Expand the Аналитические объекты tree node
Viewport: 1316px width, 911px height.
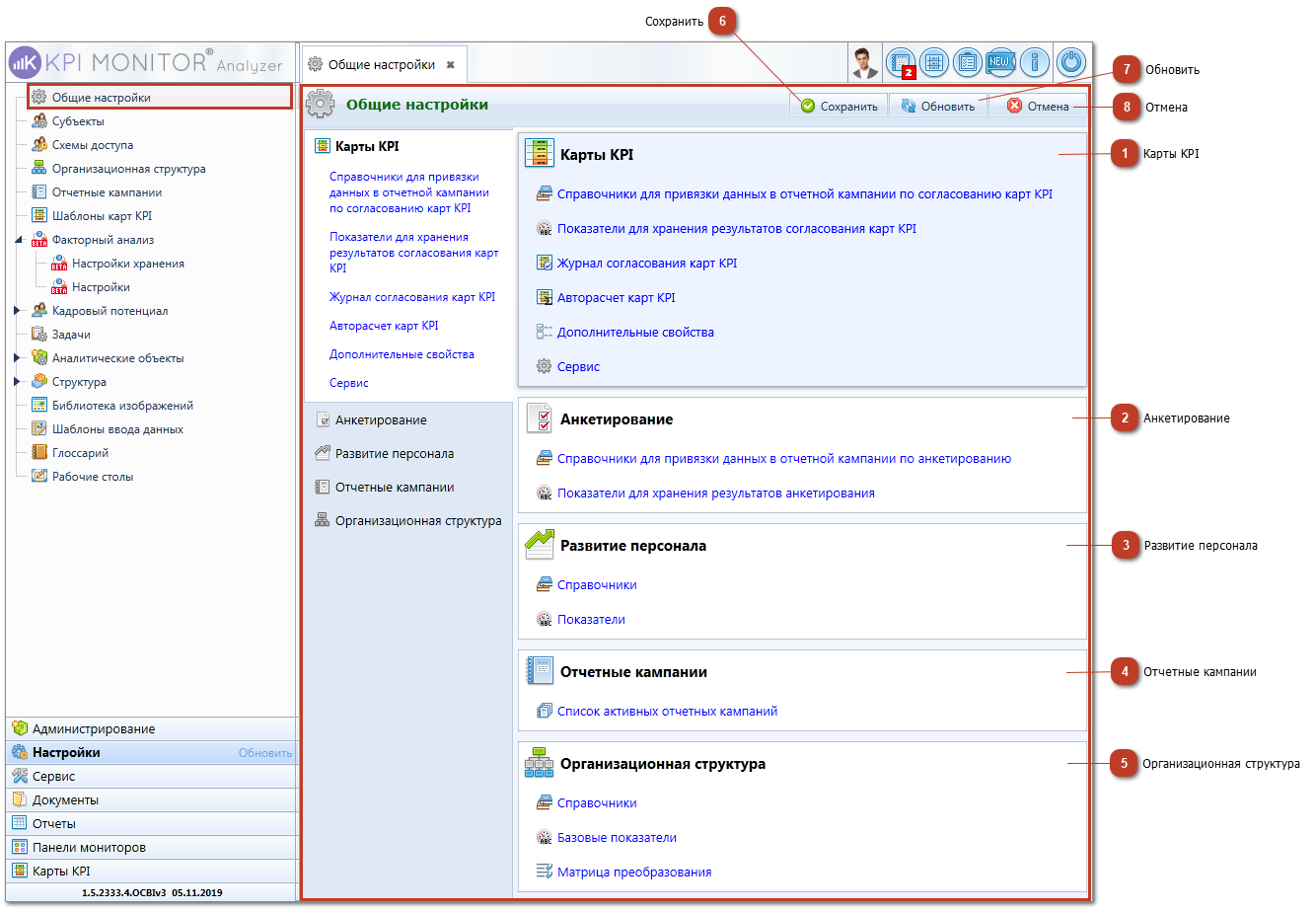pos(18,358)
